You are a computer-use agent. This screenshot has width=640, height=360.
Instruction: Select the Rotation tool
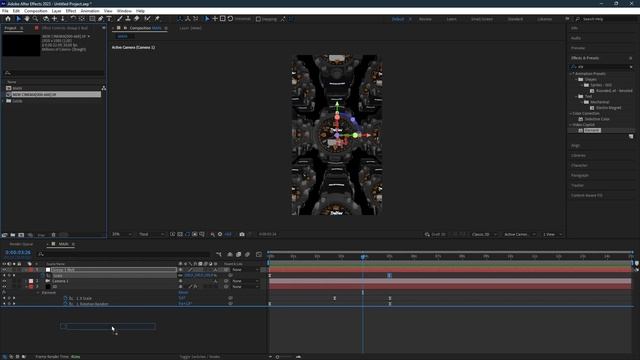point(73,19)
